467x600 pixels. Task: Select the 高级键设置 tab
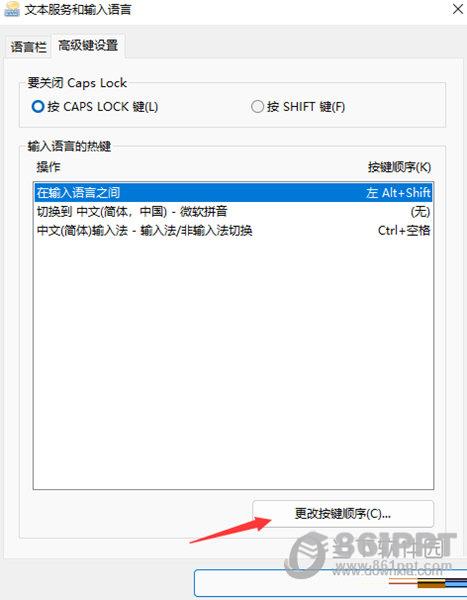(88, 46)
